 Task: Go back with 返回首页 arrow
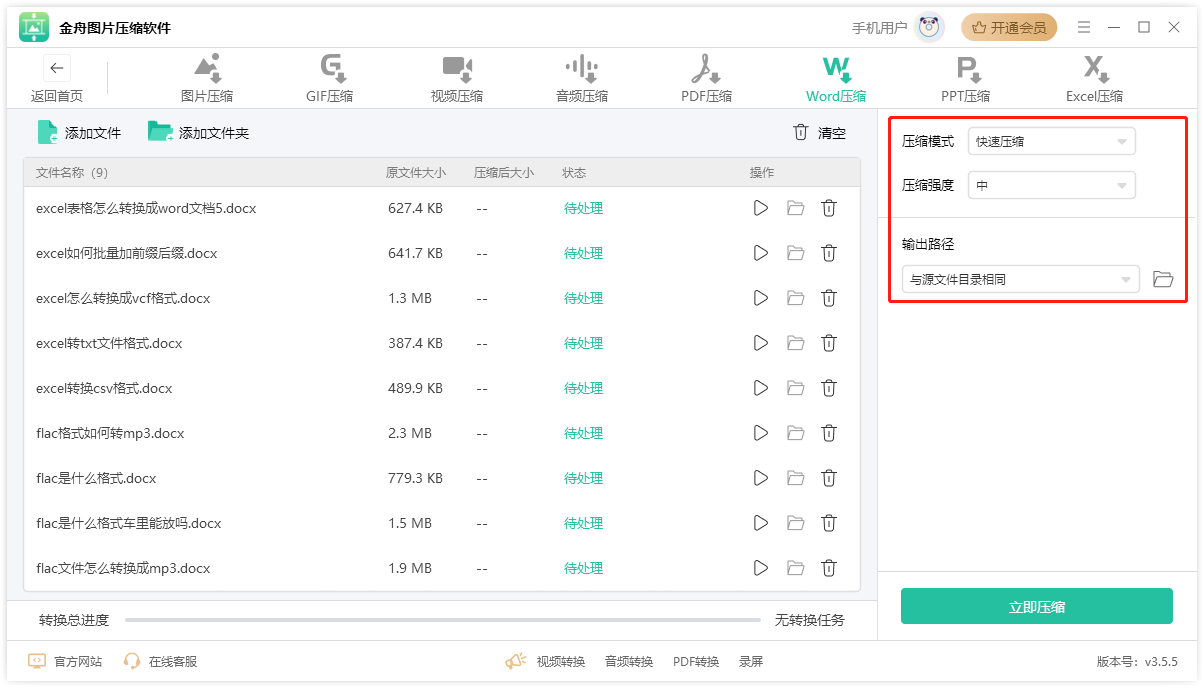[57, 68]
